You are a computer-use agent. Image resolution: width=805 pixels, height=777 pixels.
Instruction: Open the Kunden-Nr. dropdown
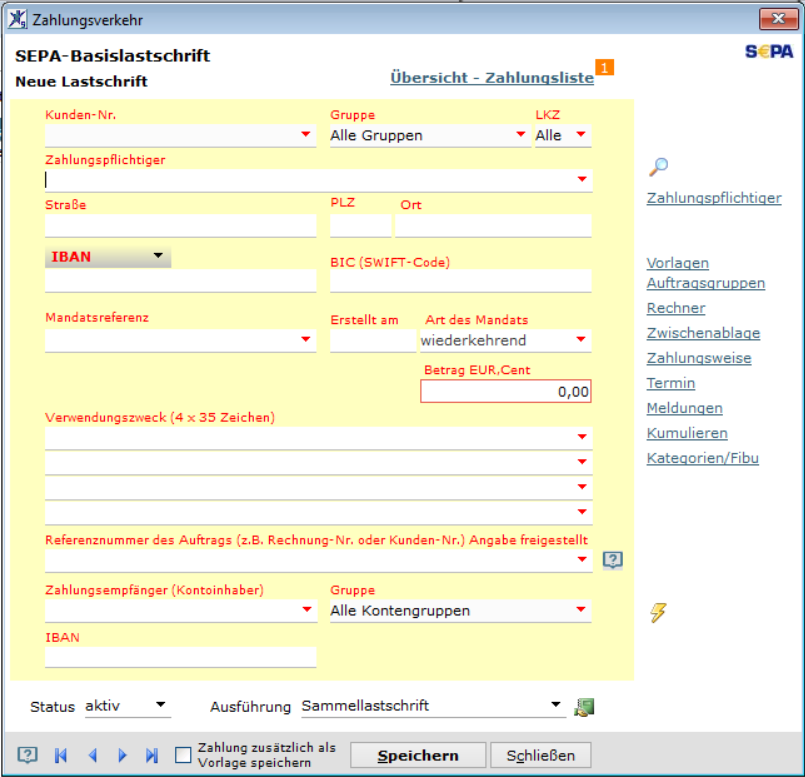tap(306, 135)
